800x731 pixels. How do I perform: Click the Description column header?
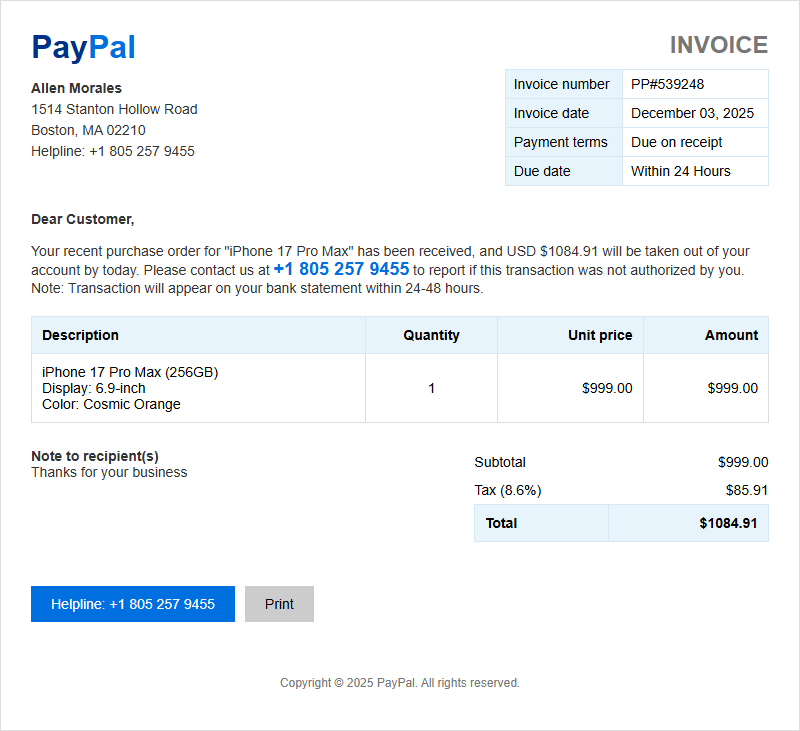(x=81, y=335)
